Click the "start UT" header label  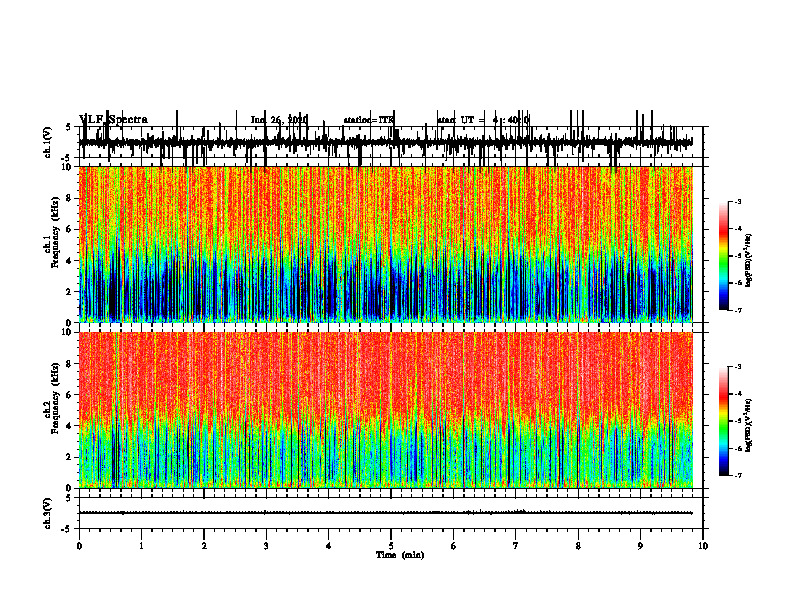tap(456, 120)
